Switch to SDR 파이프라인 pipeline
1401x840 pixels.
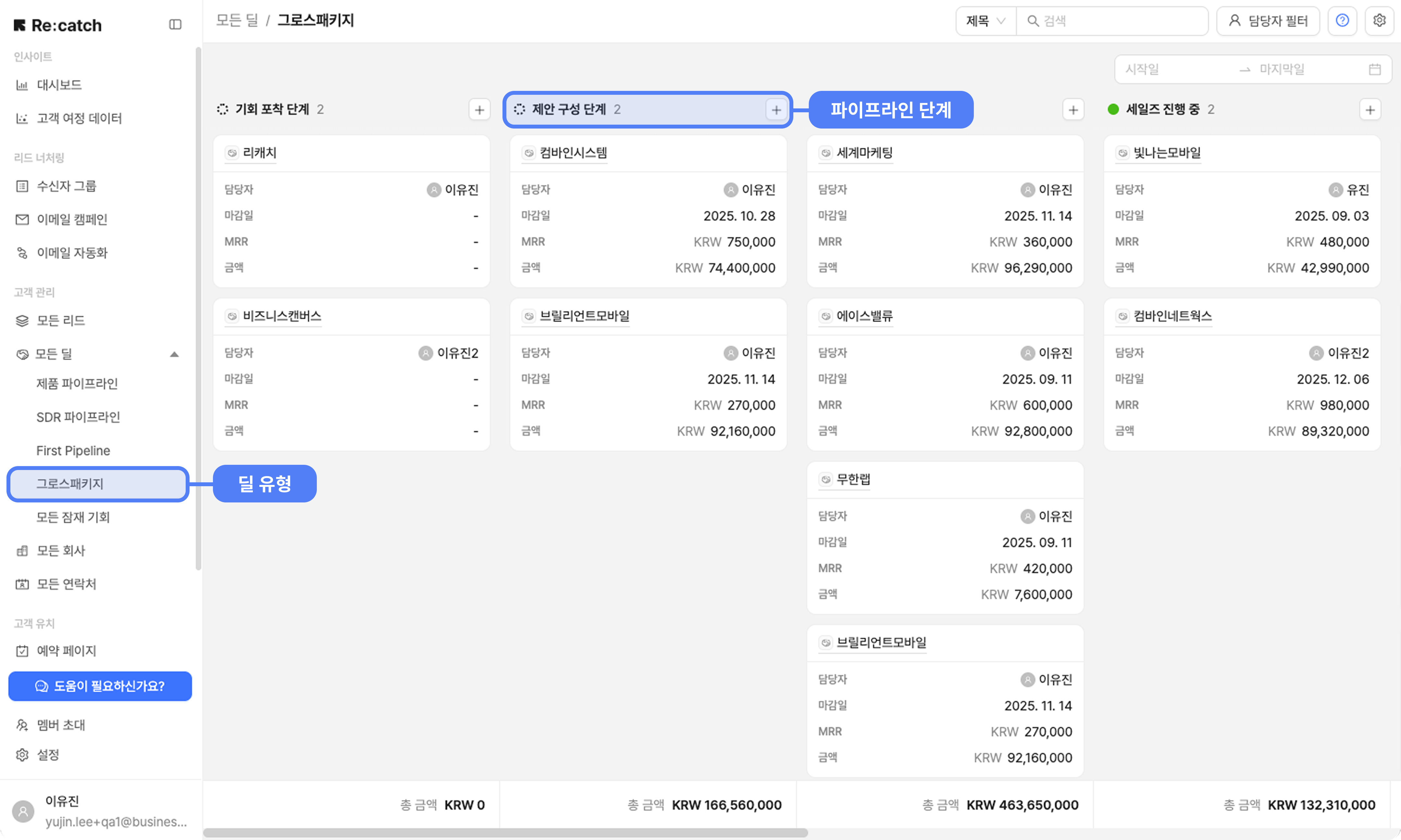(x=78, y=417)
